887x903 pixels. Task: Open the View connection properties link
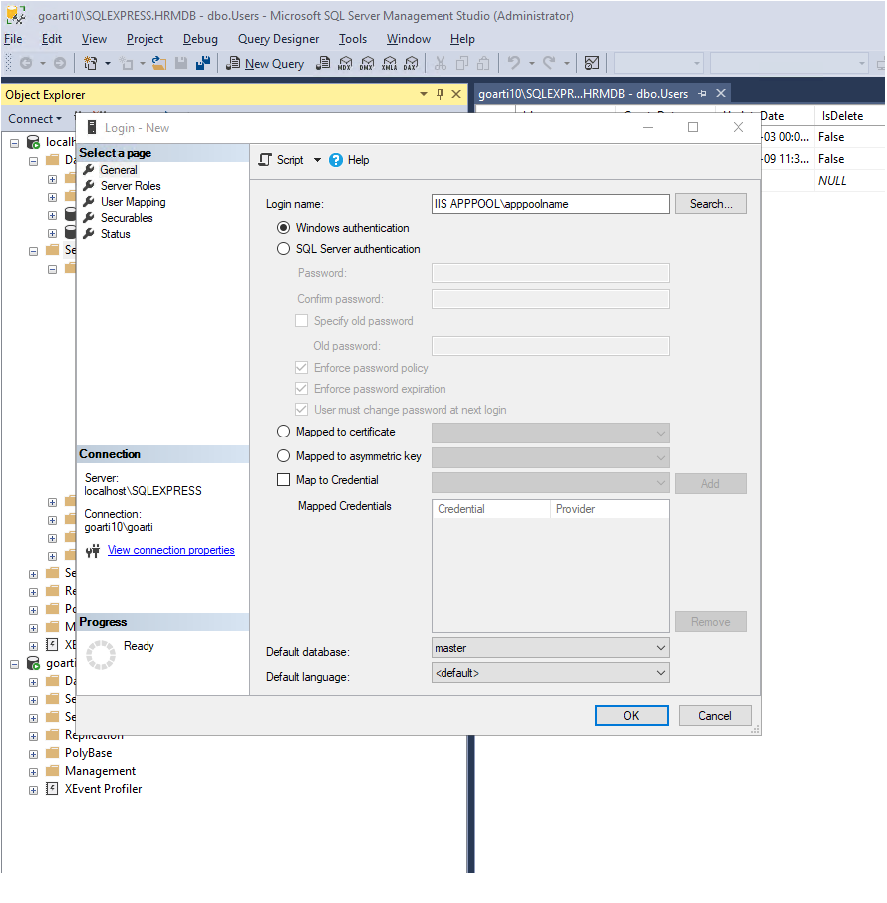[171, 550]
